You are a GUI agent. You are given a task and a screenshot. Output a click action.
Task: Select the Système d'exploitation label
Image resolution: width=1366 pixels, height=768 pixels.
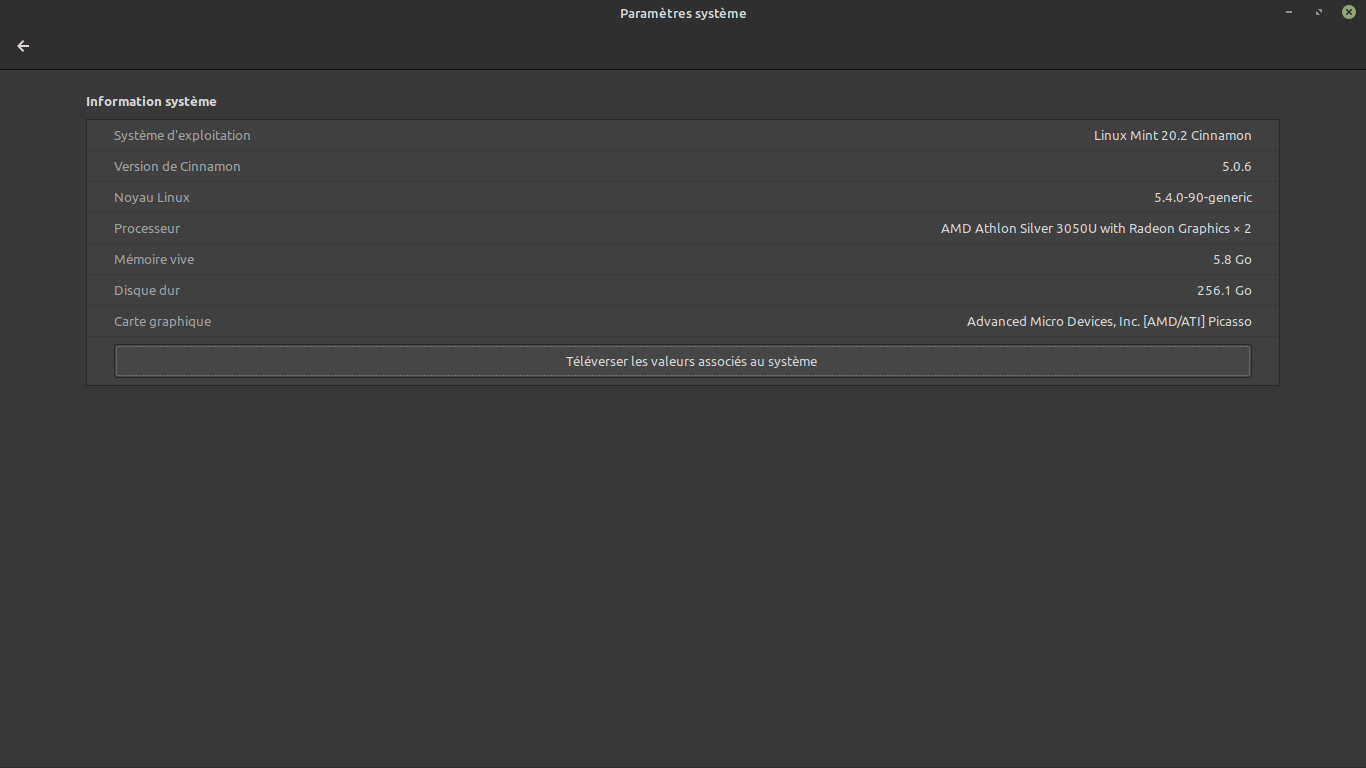pyautogui.click(x=182, y=135)
